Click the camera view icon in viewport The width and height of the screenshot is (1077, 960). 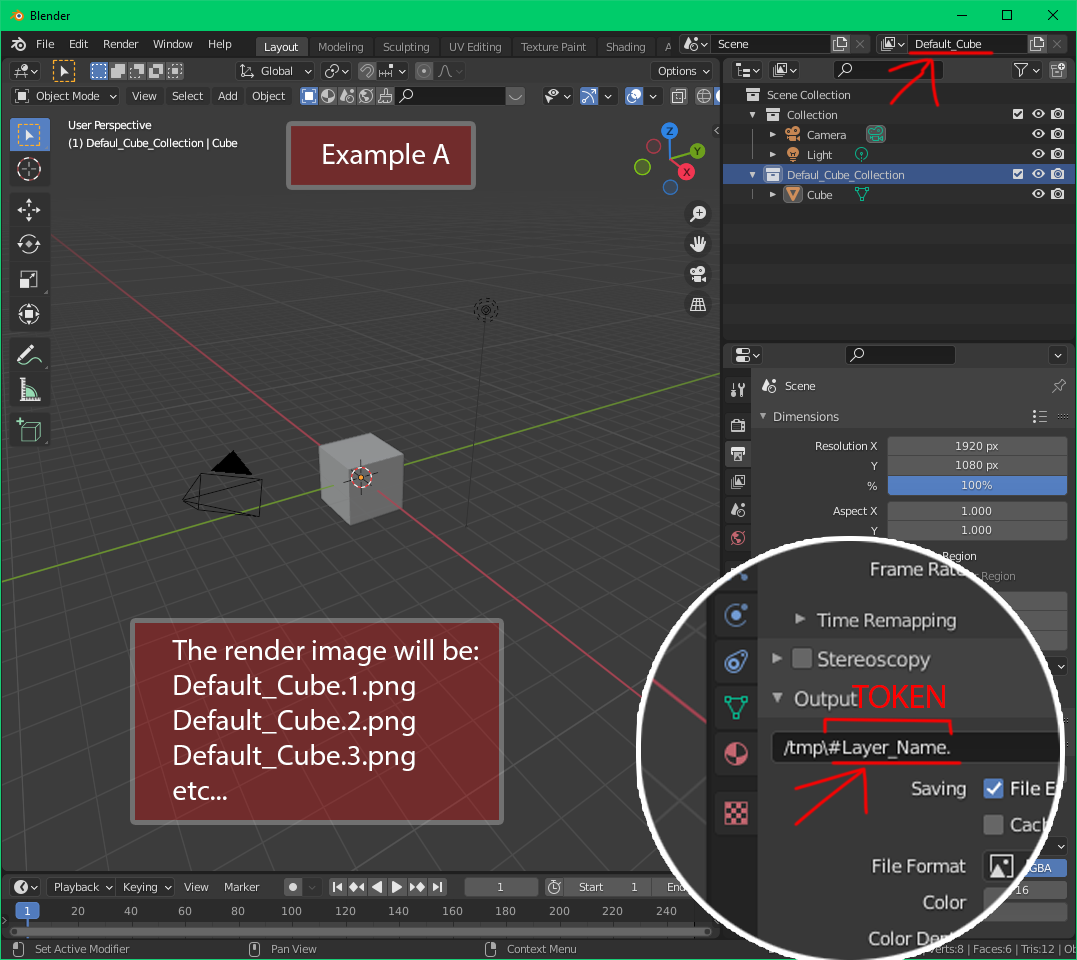pyautogui.click(x=698, y=274)
